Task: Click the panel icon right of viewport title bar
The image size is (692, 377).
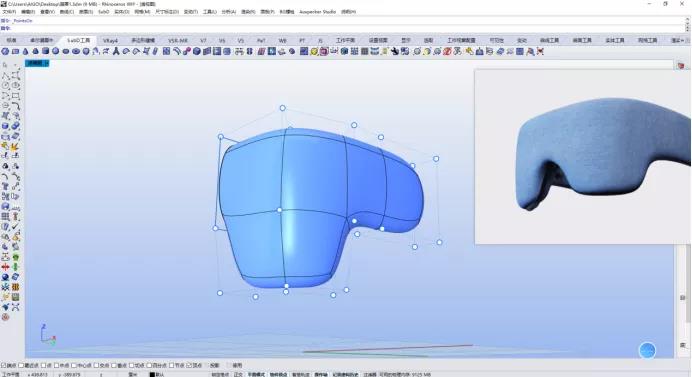Action: 681,65
